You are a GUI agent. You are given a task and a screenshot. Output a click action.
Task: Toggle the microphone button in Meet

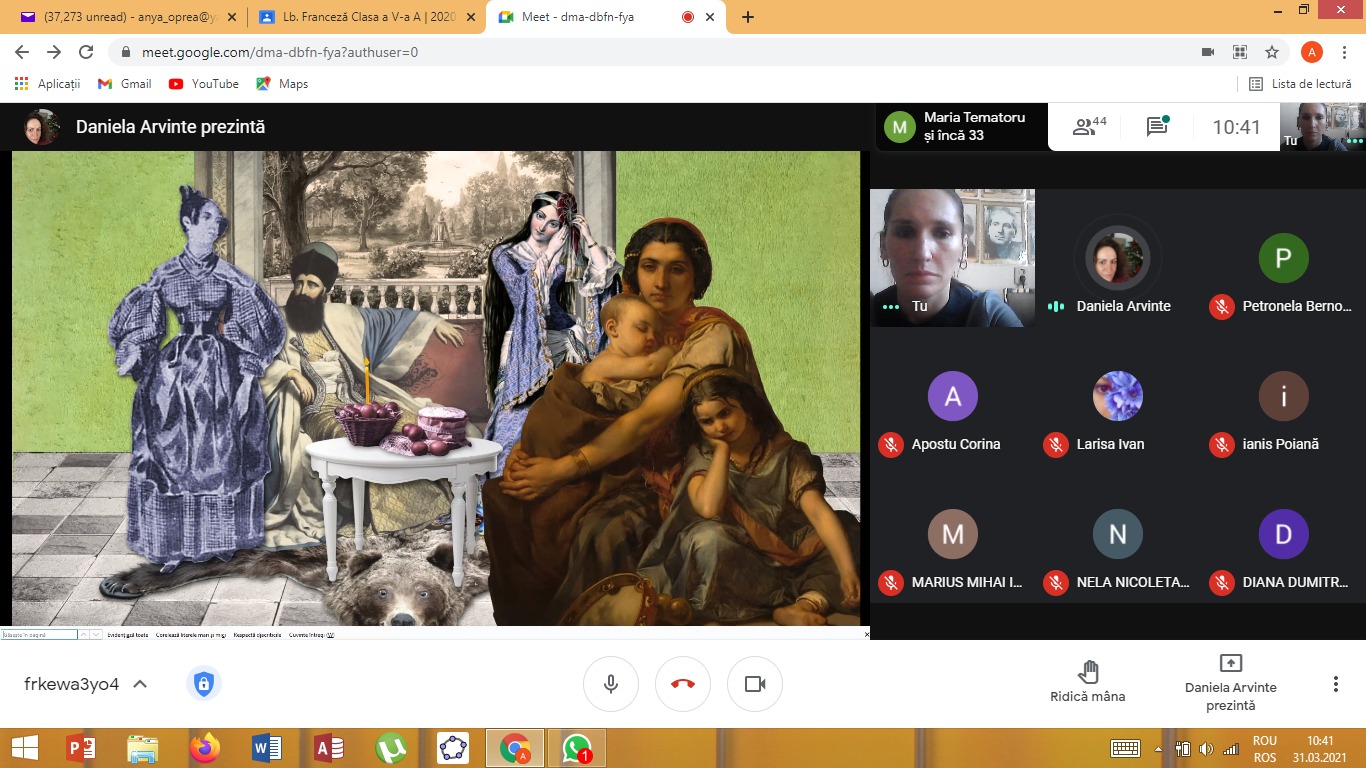pos(611,684)
